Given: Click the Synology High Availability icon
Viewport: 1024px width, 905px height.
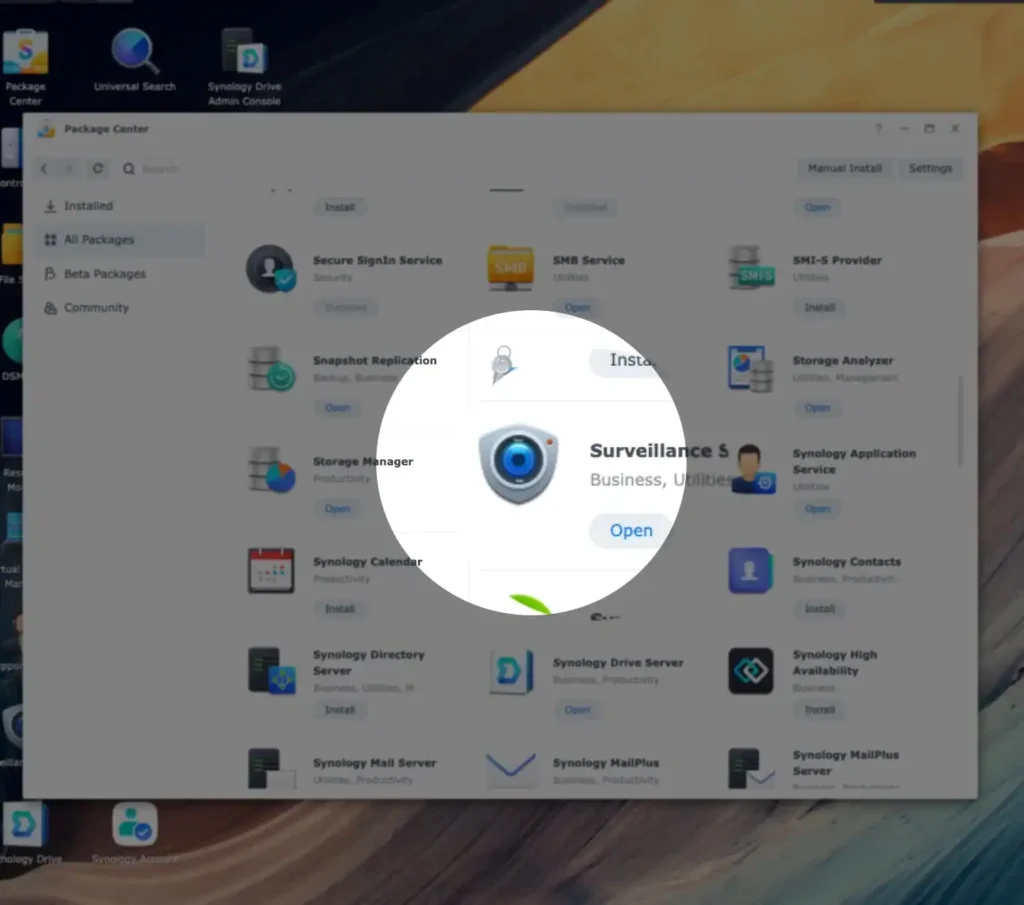Looking at the screenshot, I should 750,671.
